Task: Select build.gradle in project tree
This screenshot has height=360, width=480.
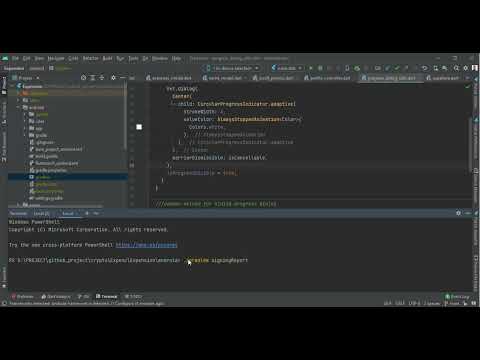Action: (x=43, y=156)
